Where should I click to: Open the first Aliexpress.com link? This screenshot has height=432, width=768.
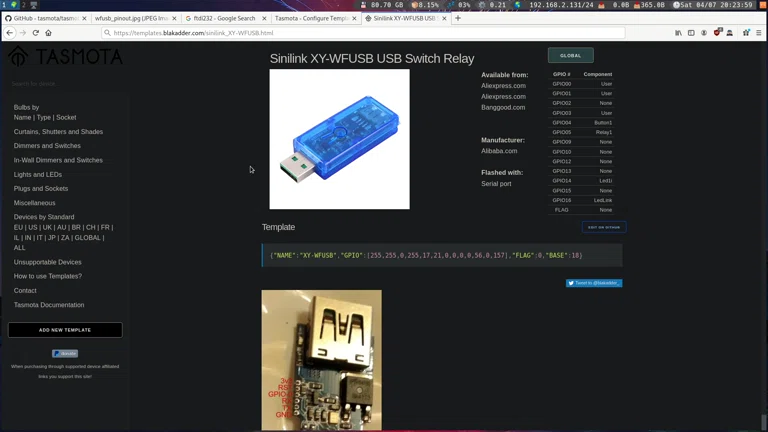click(503, 86)
